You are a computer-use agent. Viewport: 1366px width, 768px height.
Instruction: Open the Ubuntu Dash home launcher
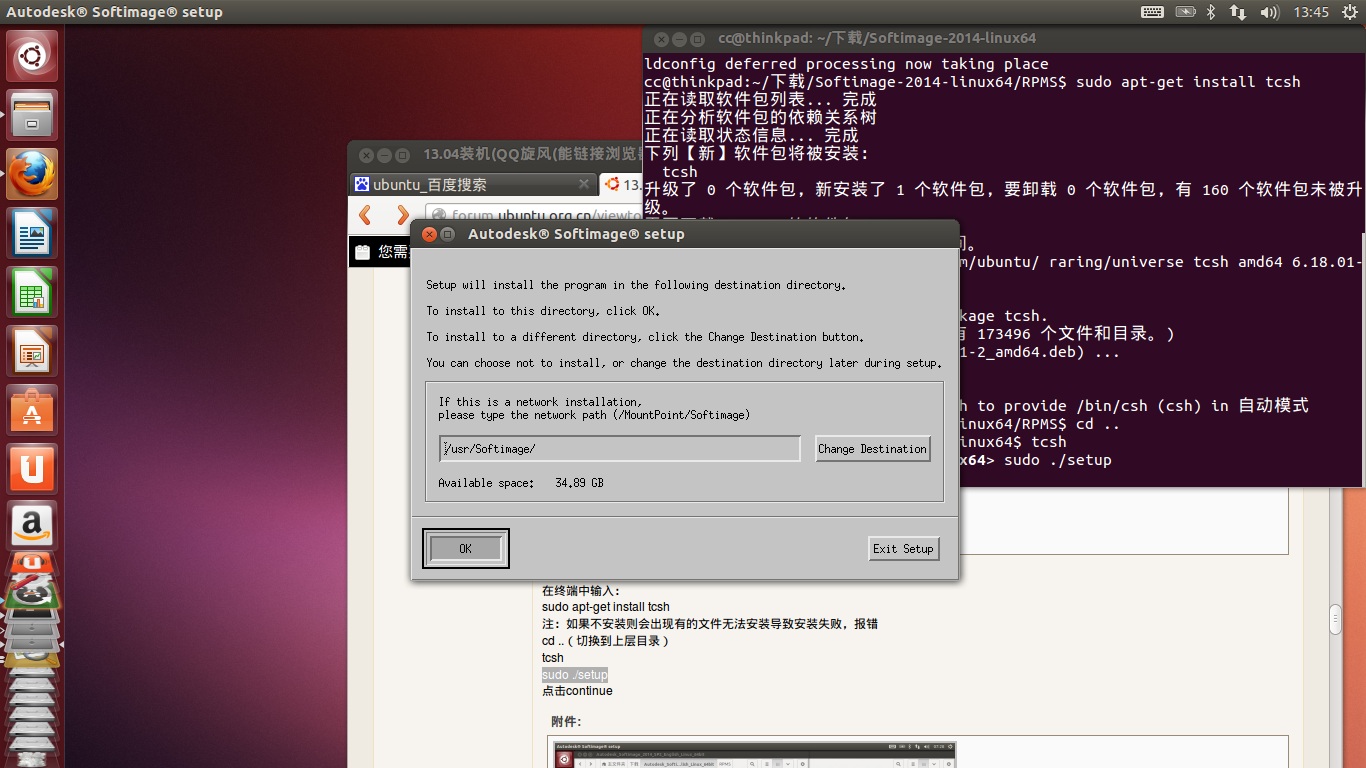point(32,56)
